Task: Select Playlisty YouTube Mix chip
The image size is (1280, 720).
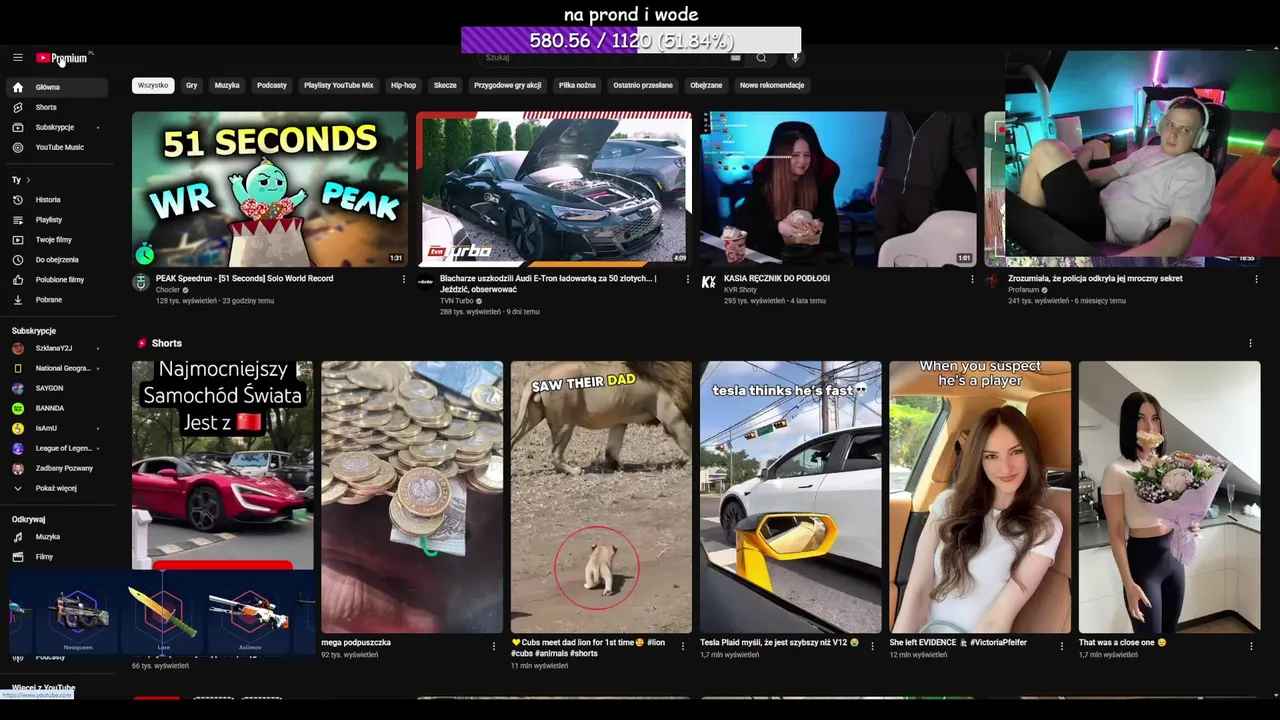Action: click(339, 86)
